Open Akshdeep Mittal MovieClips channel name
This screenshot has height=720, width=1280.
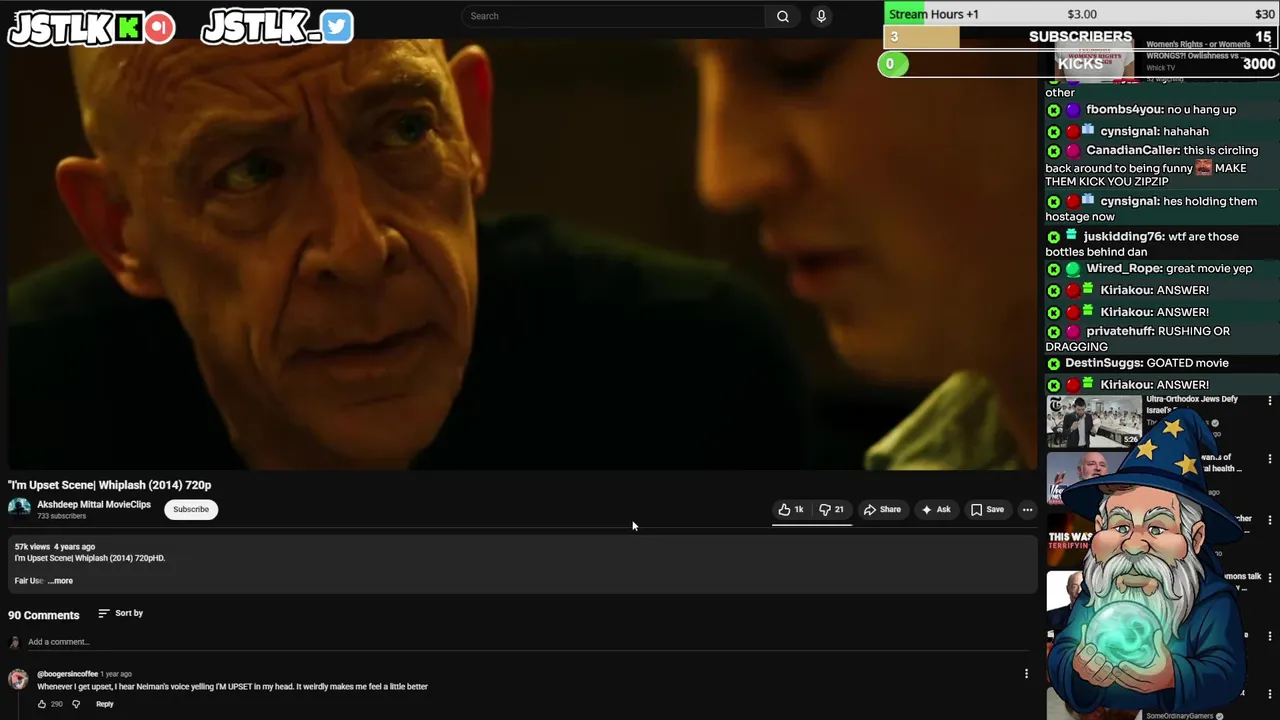(x=94, y=504)
